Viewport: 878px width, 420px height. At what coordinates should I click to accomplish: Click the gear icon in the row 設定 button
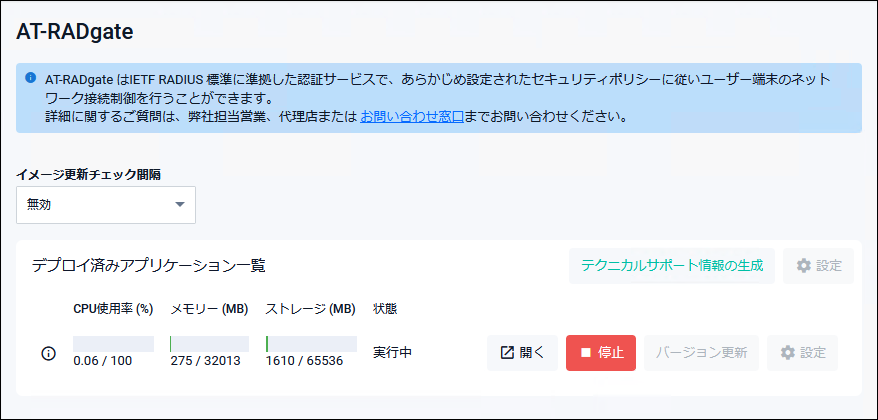click(788, 353)
